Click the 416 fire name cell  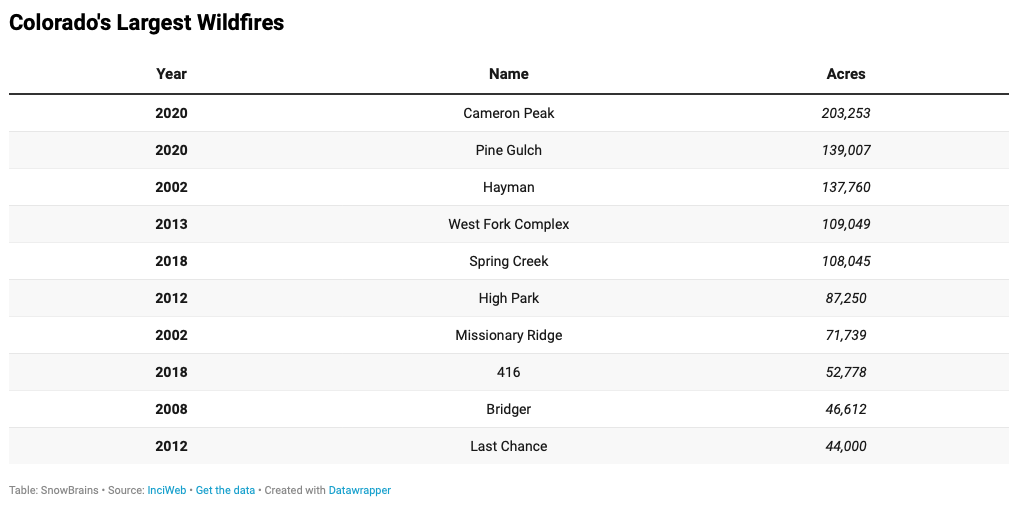[509, 372]
